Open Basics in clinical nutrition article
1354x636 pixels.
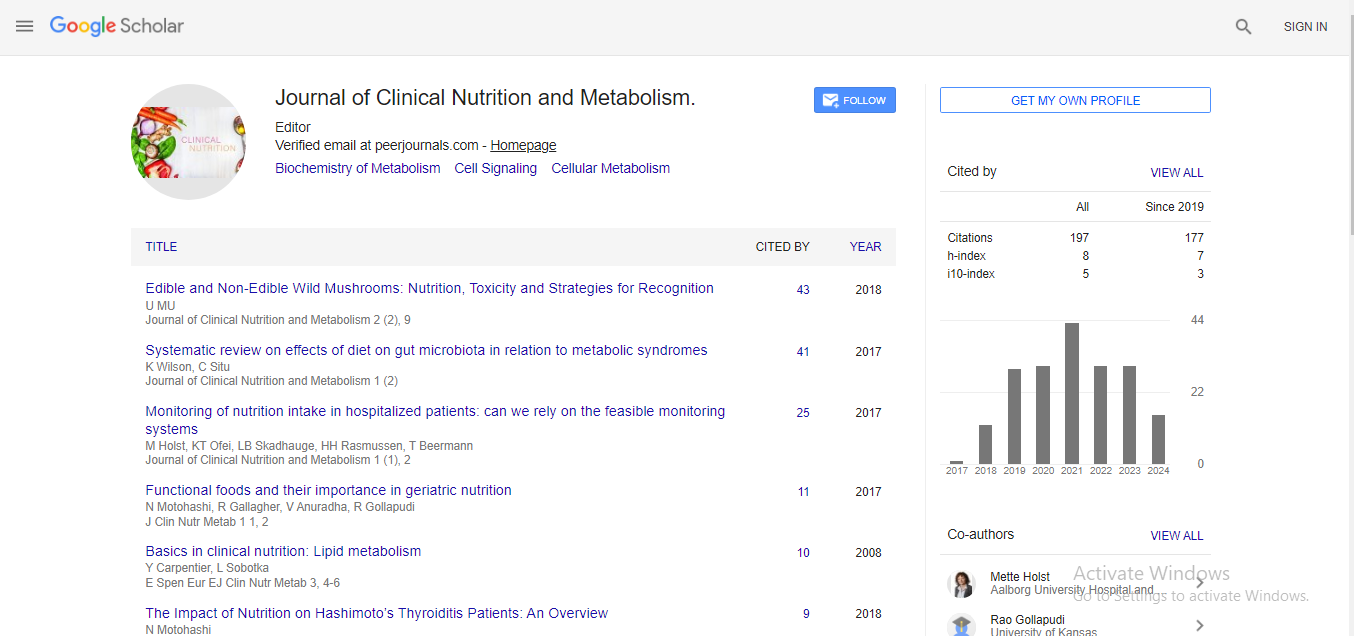click(283, 551)
